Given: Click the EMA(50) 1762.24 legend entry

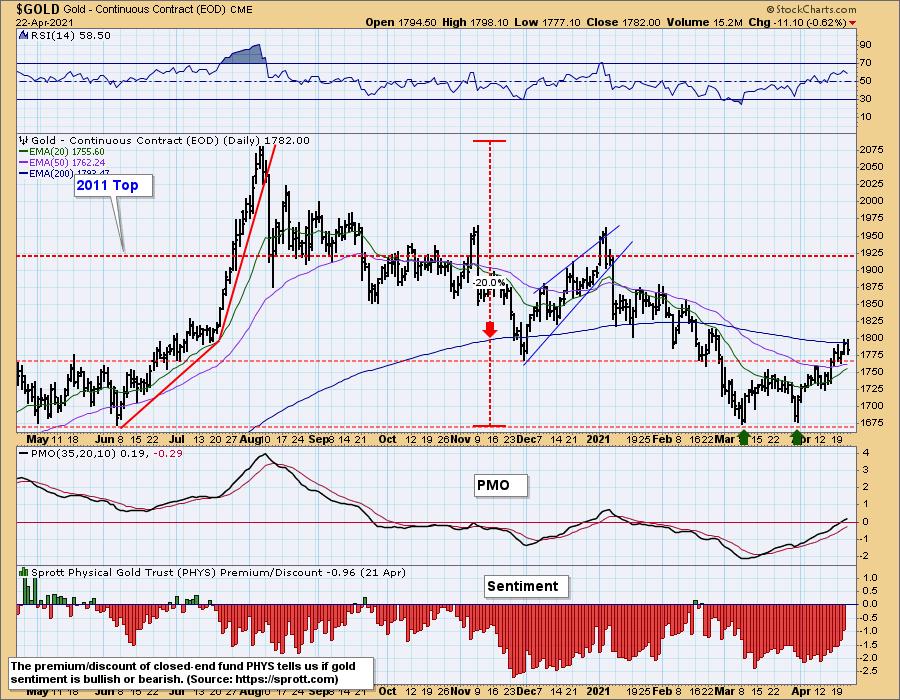Looking at the screenshot, I should coord(62,162).
